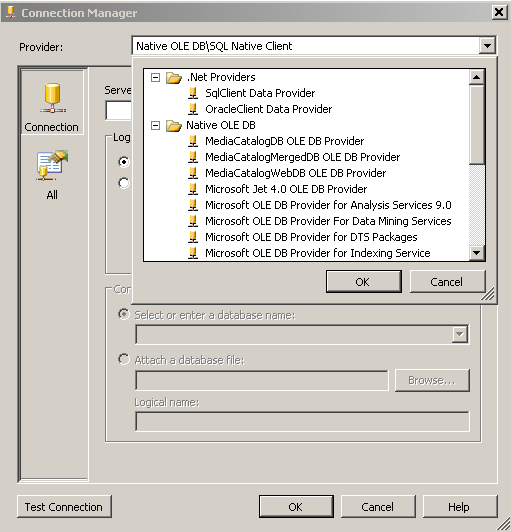Screen dimensions: 511x532
Task: Close the Connection Manager window
Action: [499, 12]
